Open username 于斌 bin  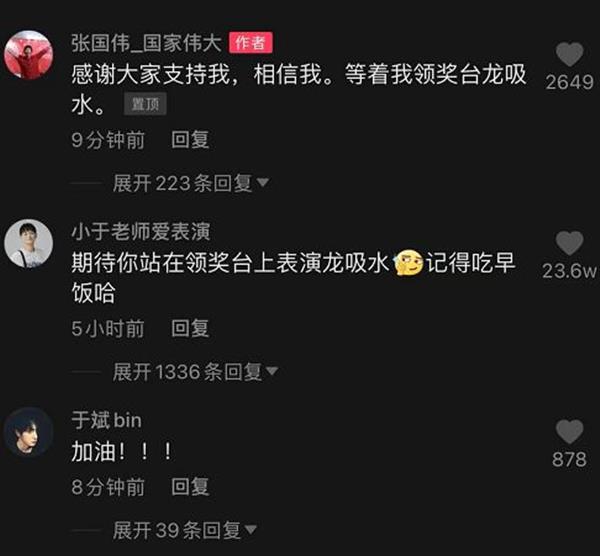[106, 420]
